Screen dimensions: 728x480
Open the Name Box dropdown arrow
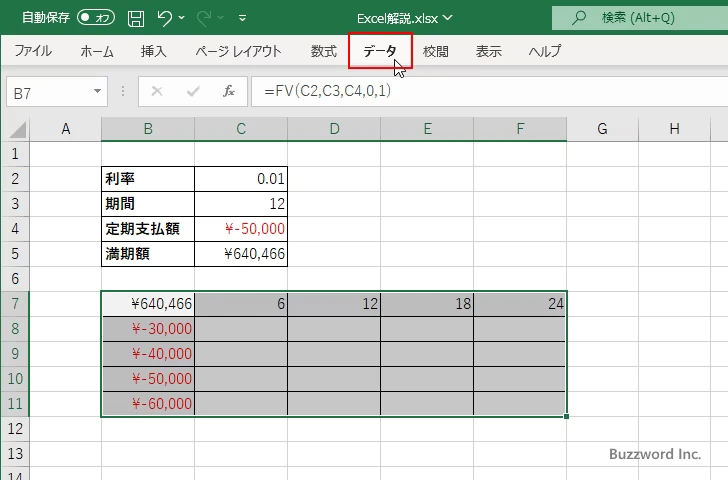coord(97,91)
